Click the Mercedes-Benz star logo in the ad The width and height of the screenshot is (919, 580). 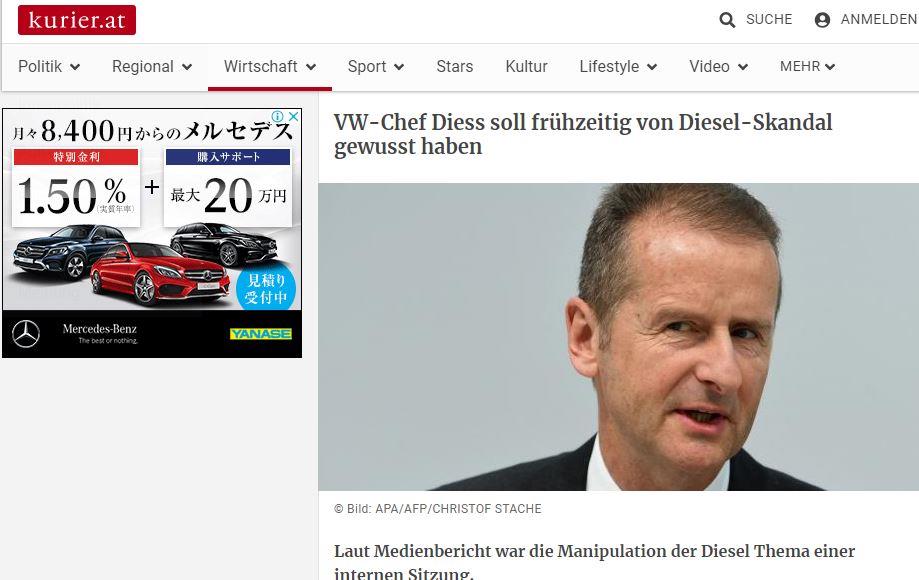pyautogui.click(x=26, y=335)
